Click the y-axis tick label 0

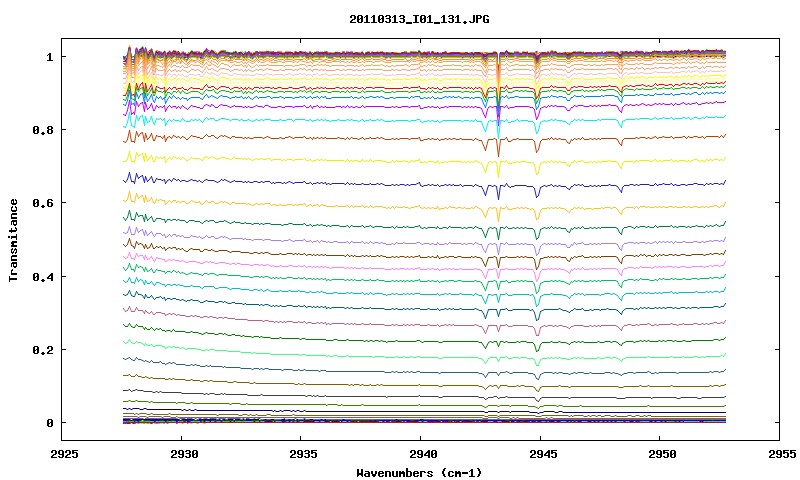(49, 423)
